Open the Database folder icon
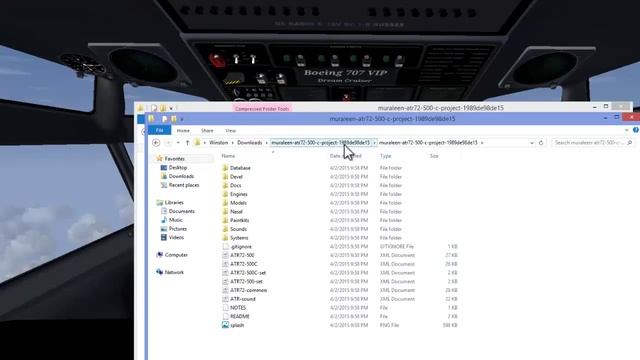The height and width of the screenshot is (360, 640). pos(225,168)
